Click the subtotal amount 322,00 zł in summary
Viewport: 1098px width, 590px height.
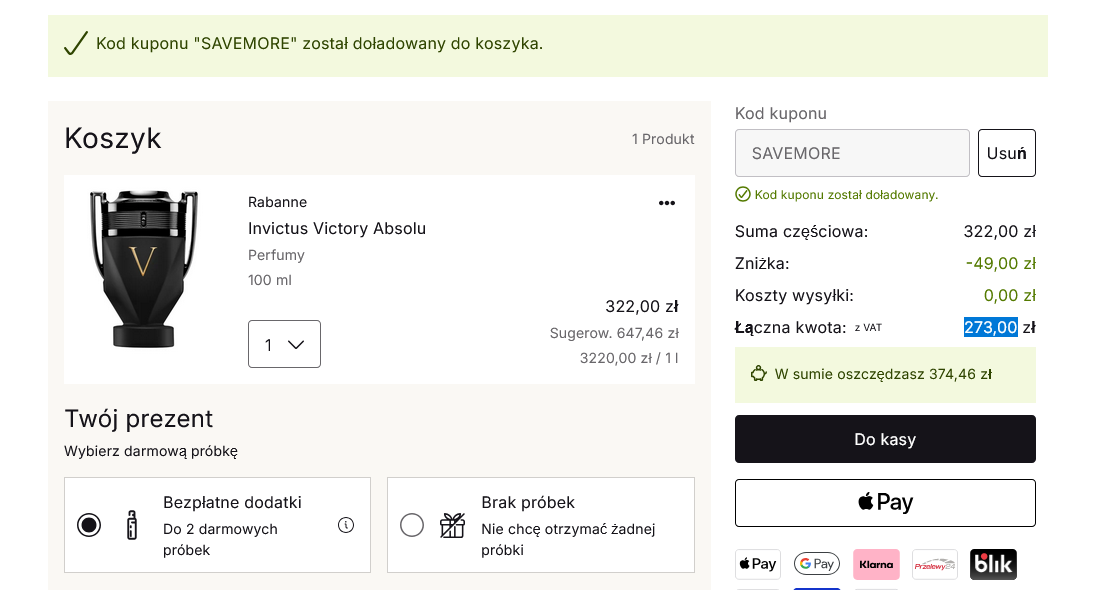click(x=999, y=232)
